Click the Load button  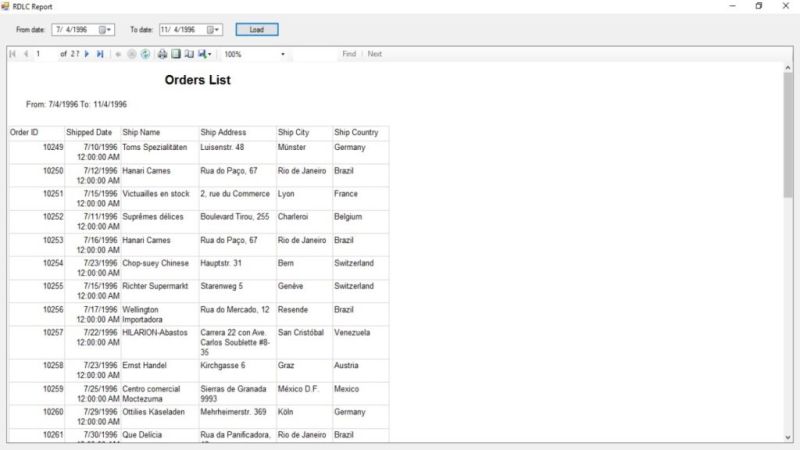pyautogui.click(x=257, y=30)
